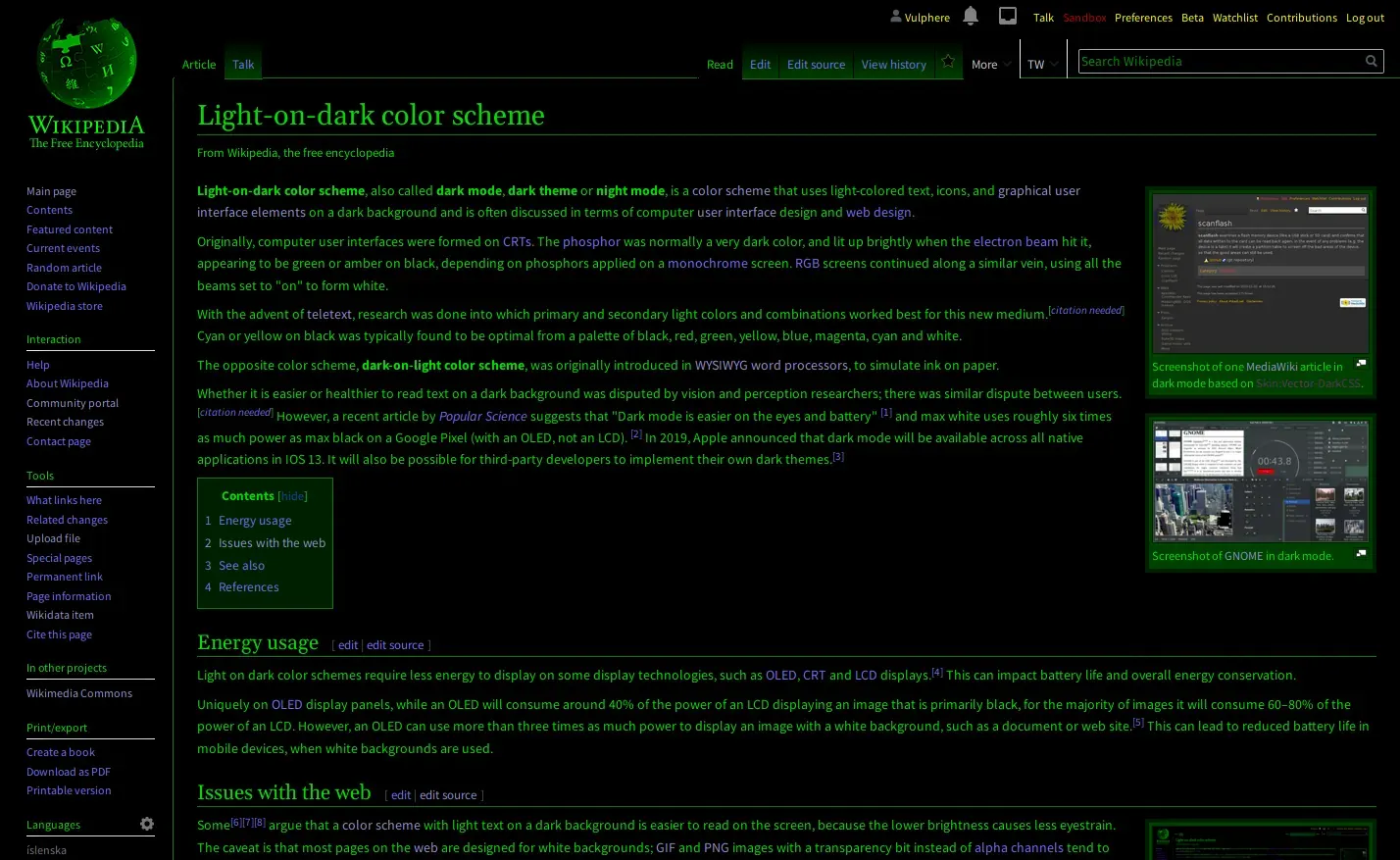Open Preferences in the top bar
1400x860 pixels.
pyautogui.click(x=1143, y=18)
